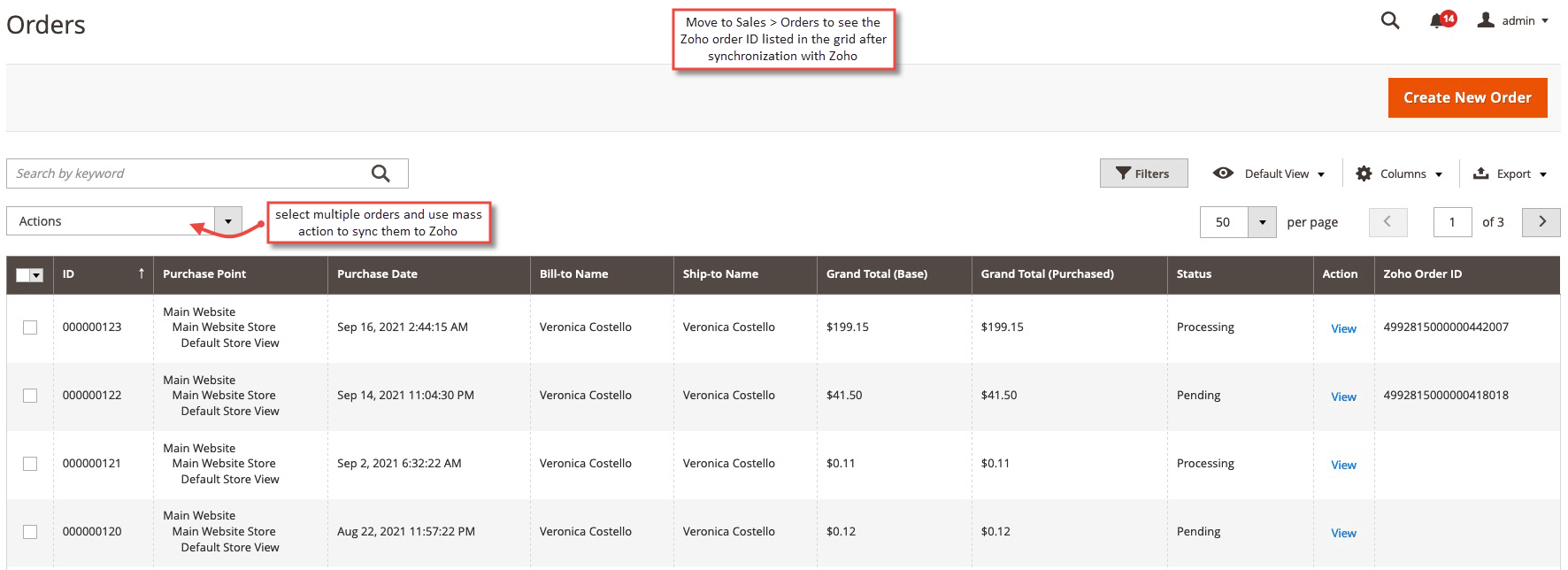Submit keyword search with magnifier icon
1568x570 pixels.
tap(380, 173)
